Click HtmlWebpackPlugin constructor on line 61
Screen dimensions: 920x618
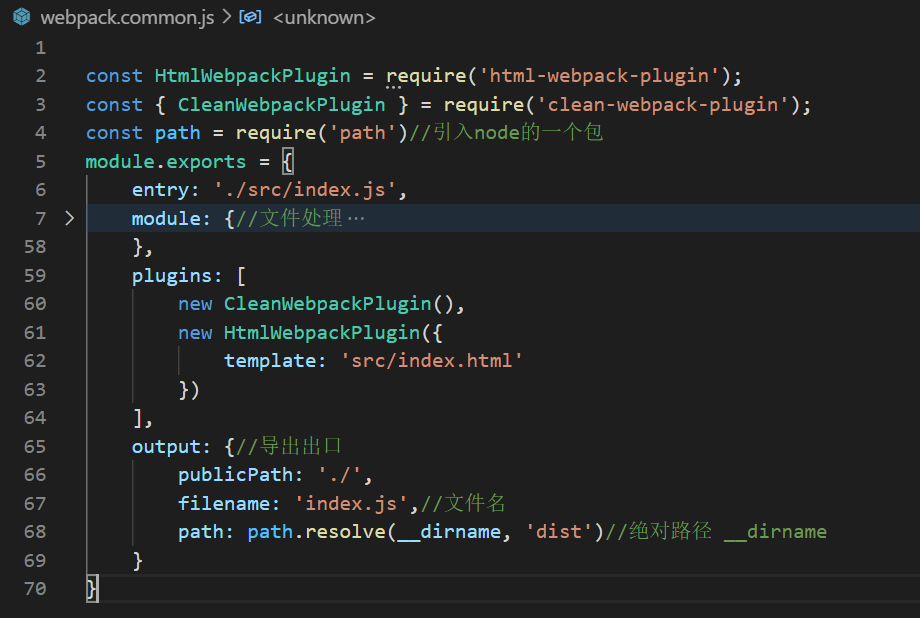pos(322,333)
